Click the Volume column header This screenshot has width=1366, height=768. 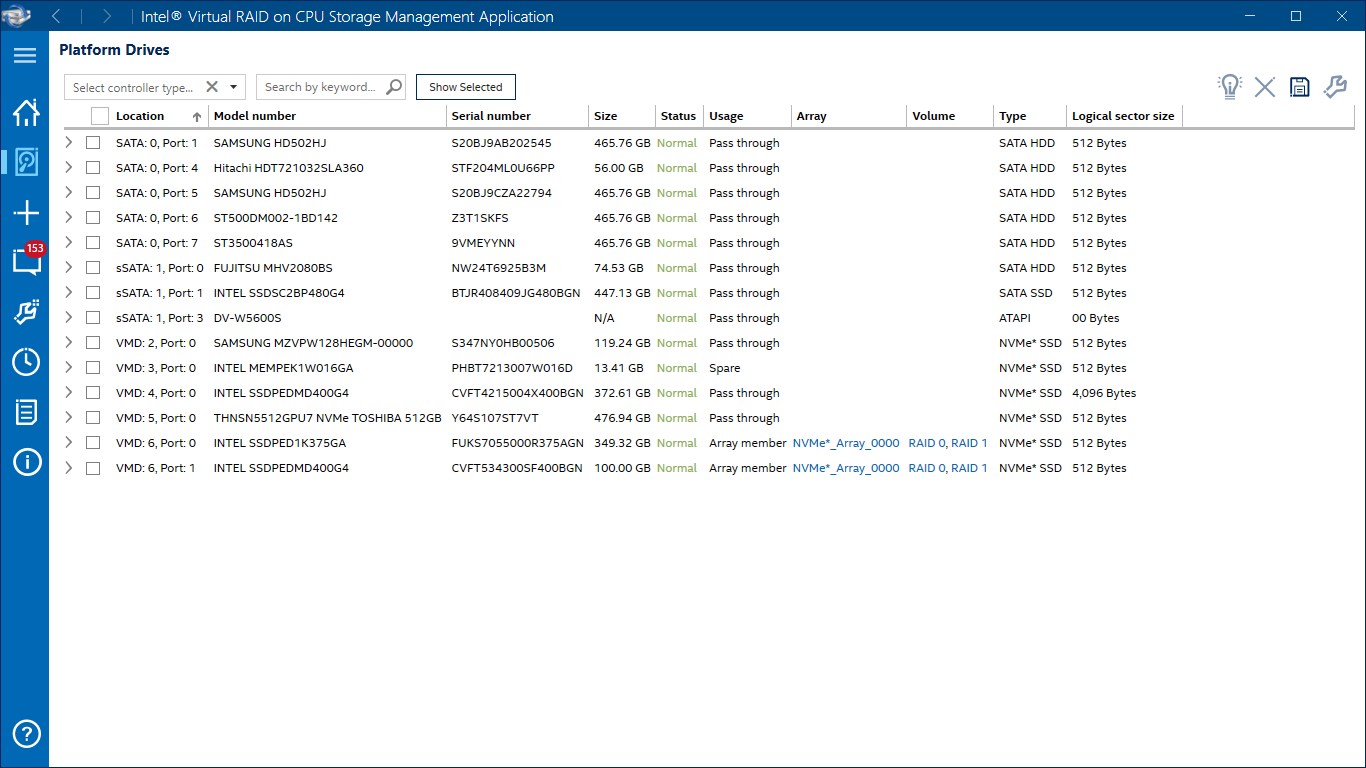point(933,116)
